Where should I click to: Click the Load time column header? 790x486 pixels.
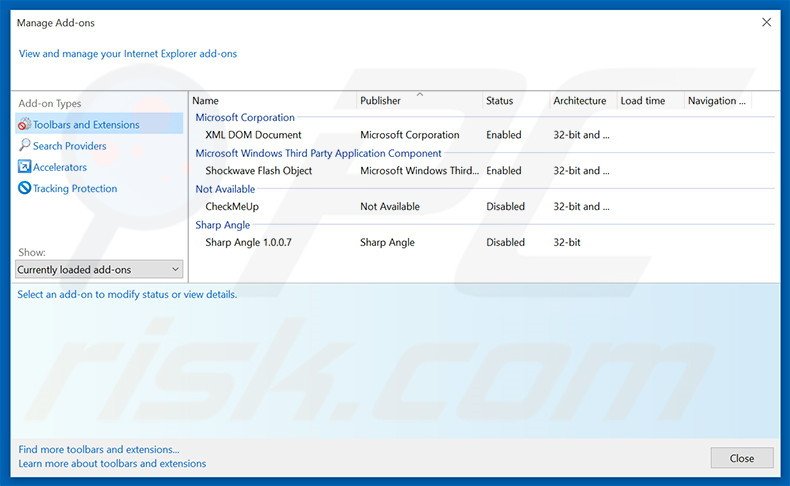point(648,101)
